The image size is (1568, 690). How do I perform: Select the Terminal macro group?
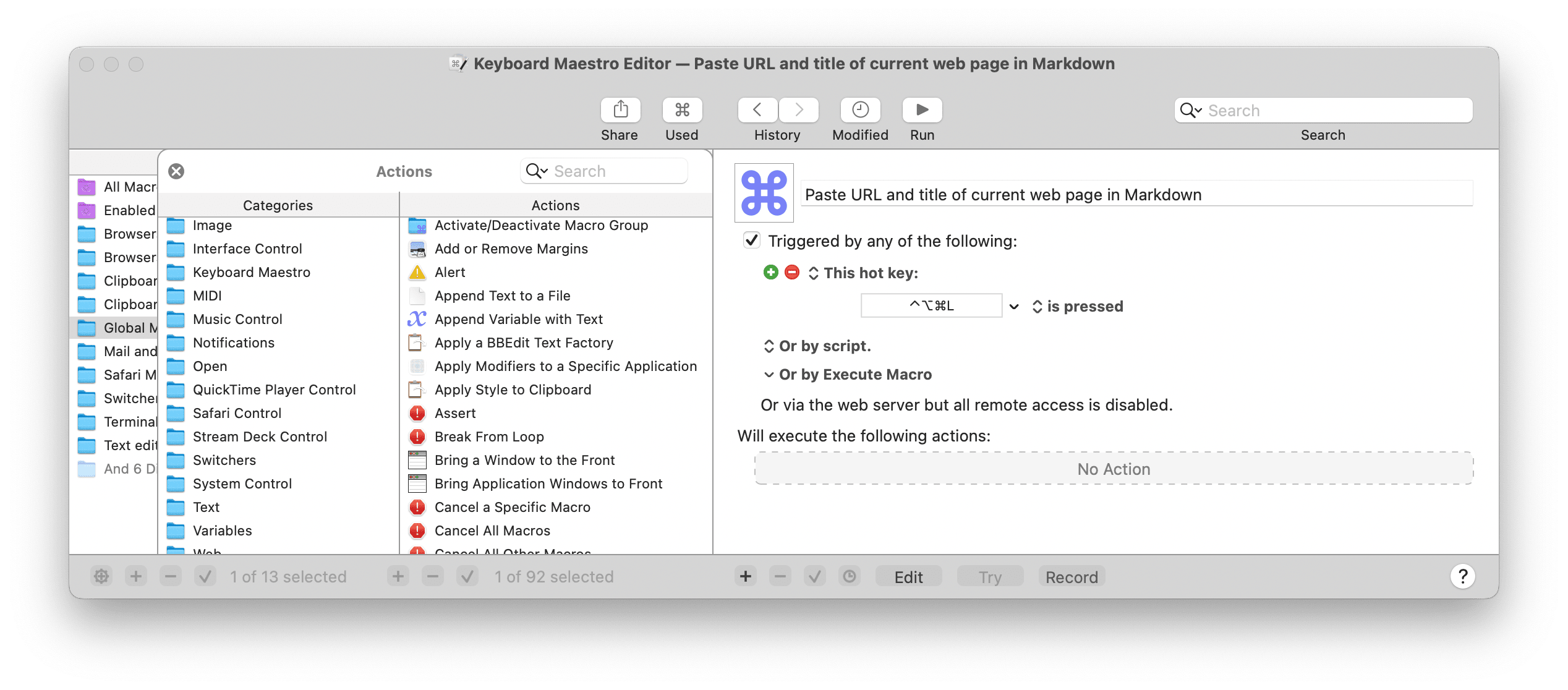click(114, 422)
